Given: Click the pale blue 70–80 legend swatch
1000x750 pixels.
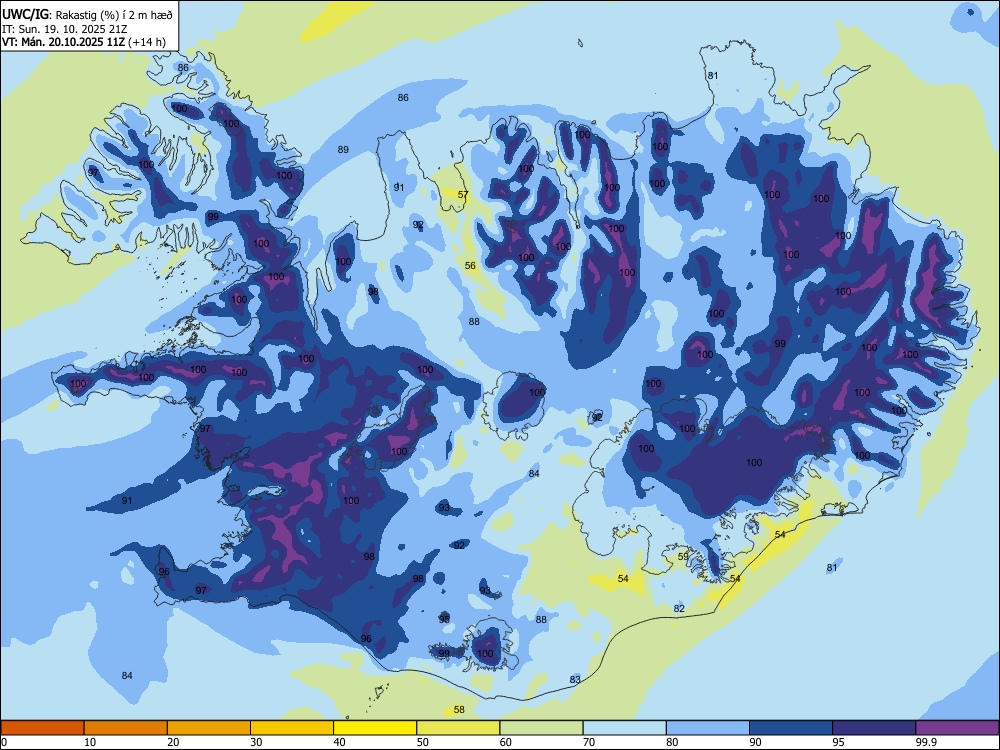Looking at the screenshot, I should [x=624, y=728].
